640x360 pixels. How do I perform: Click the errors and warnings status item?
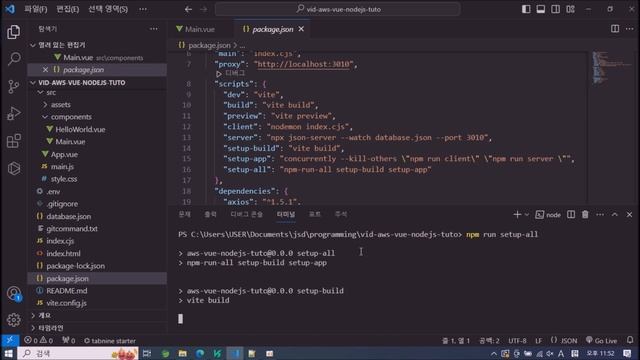point(38,340)
